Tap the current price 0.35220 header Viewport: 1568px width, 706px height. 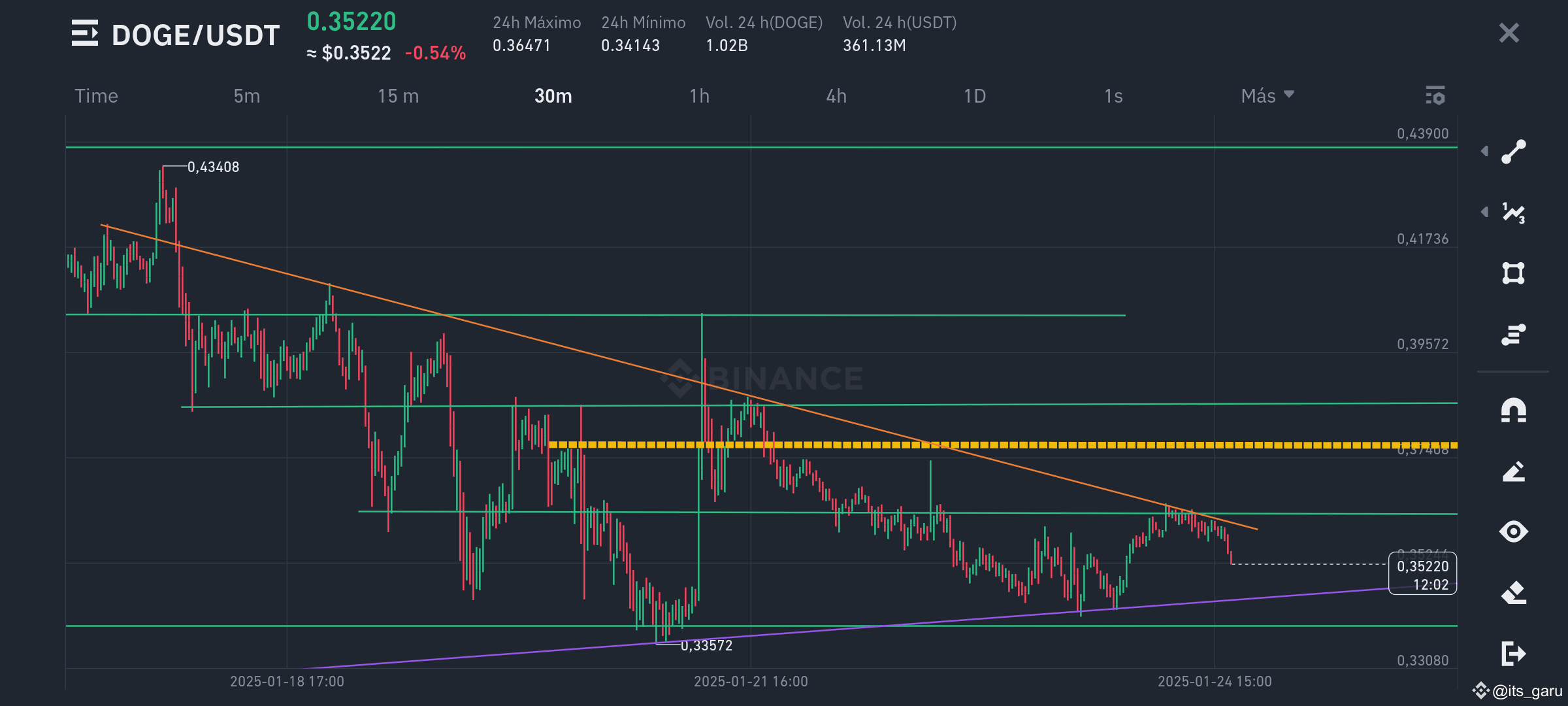(351, 22)
